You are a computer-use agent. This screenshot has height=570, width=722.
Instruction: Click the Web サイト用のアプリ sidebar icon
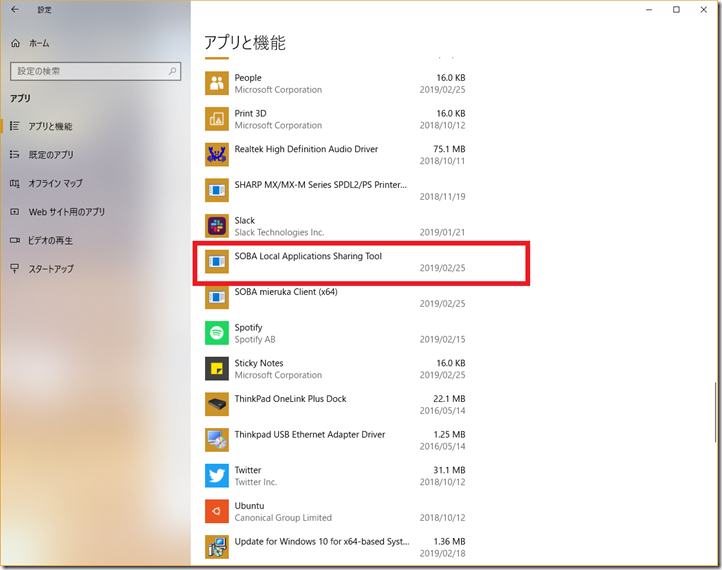[15, 212]
